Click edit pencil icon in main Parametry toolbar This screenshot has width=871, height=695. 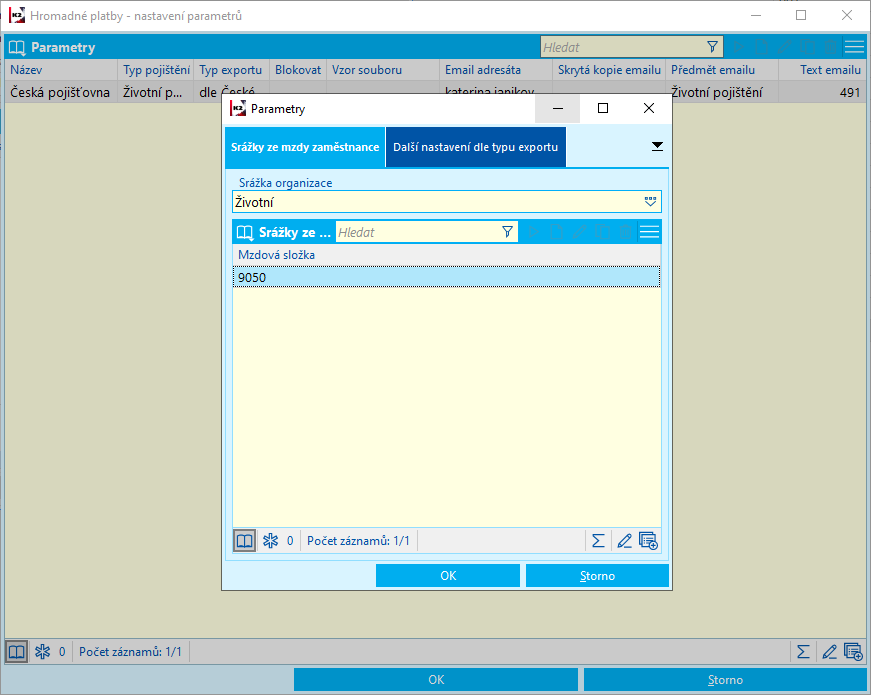pos(784,48)
